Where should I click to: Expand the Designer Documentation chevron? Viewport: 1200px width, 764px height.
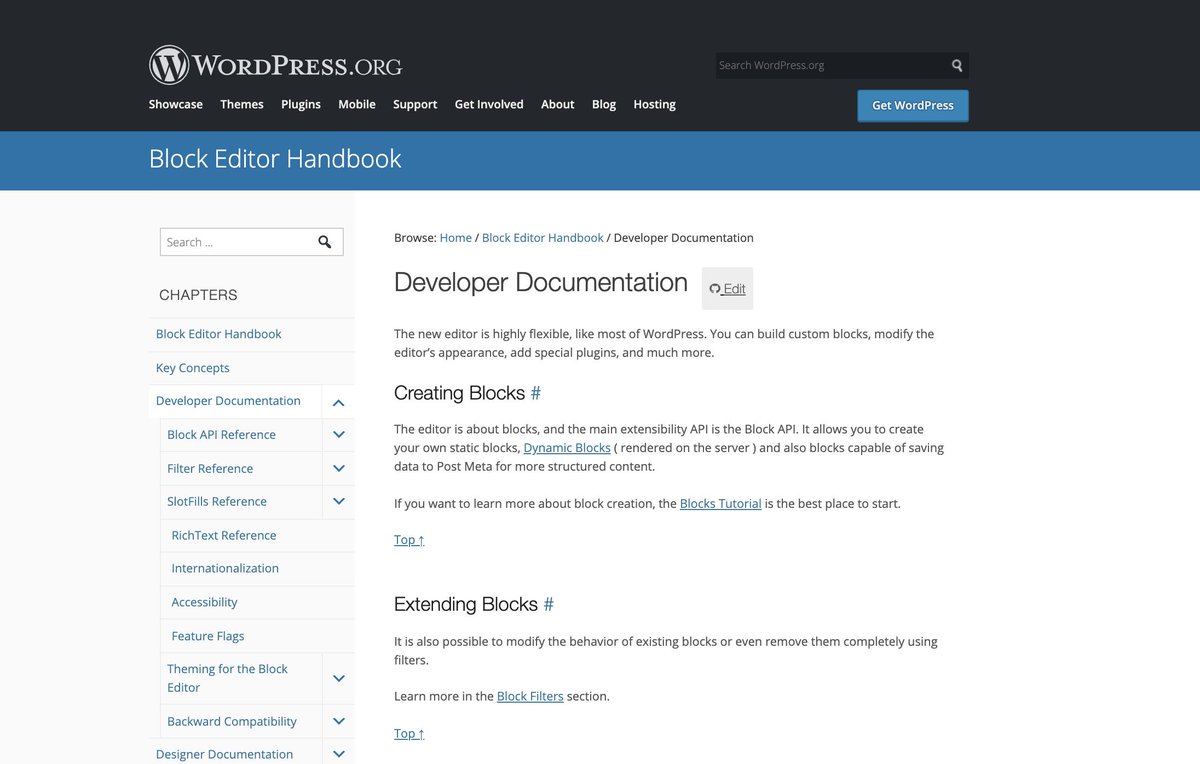(x=338, y=753)
